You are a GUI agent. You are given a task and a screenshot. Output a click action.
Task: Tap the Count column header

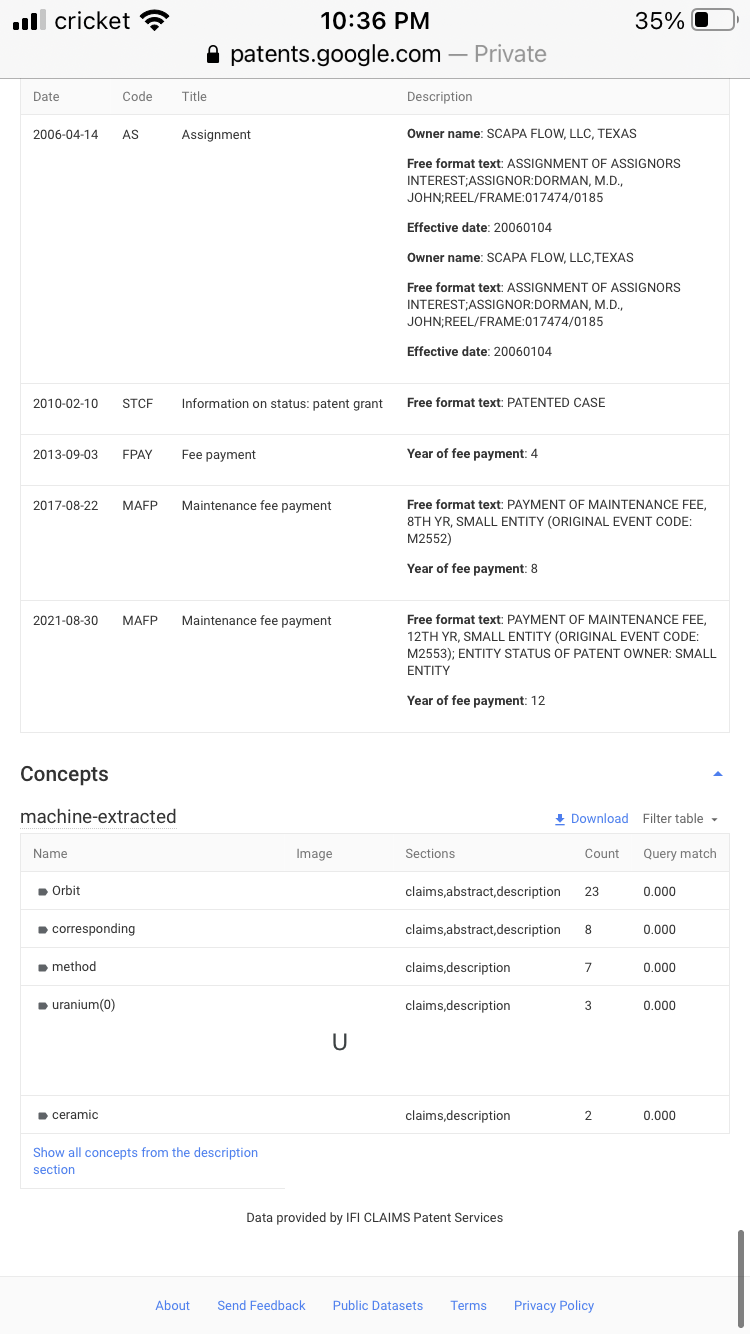click(602, 854)
